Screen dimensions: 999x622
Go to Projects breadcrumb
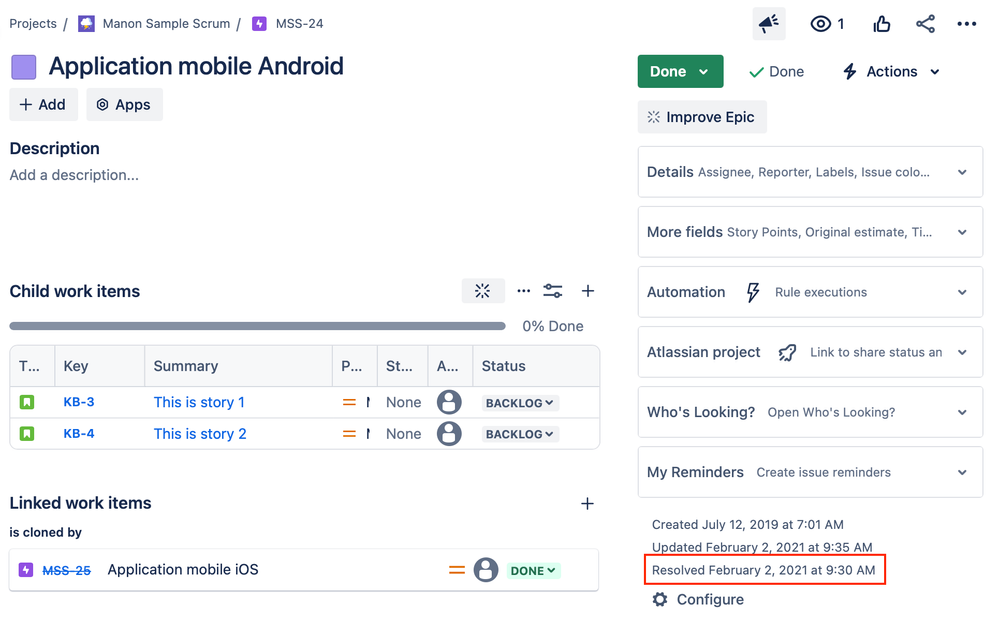33,24
